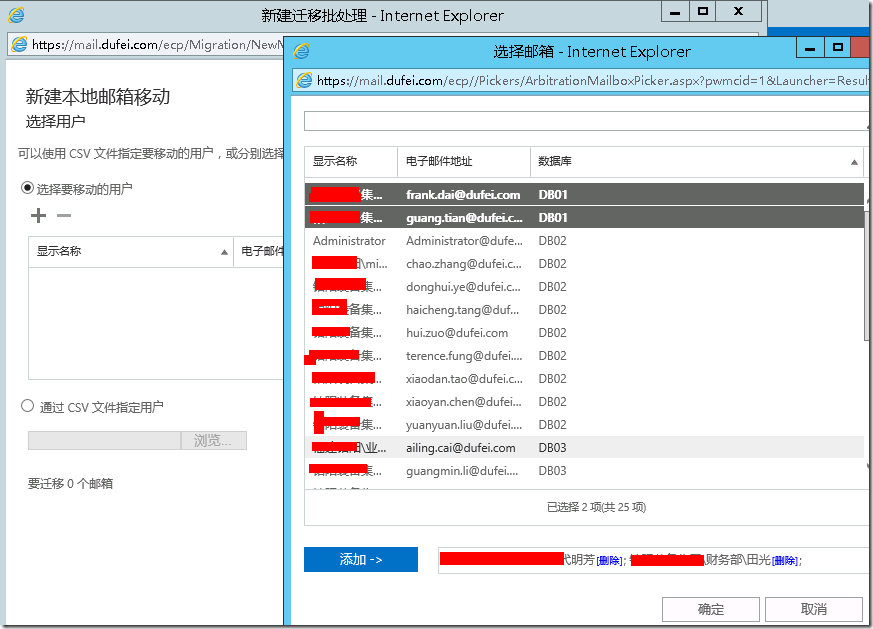Click the 显示名称 column header in picker
Screen dimensions: 873x629
point(351,162)
